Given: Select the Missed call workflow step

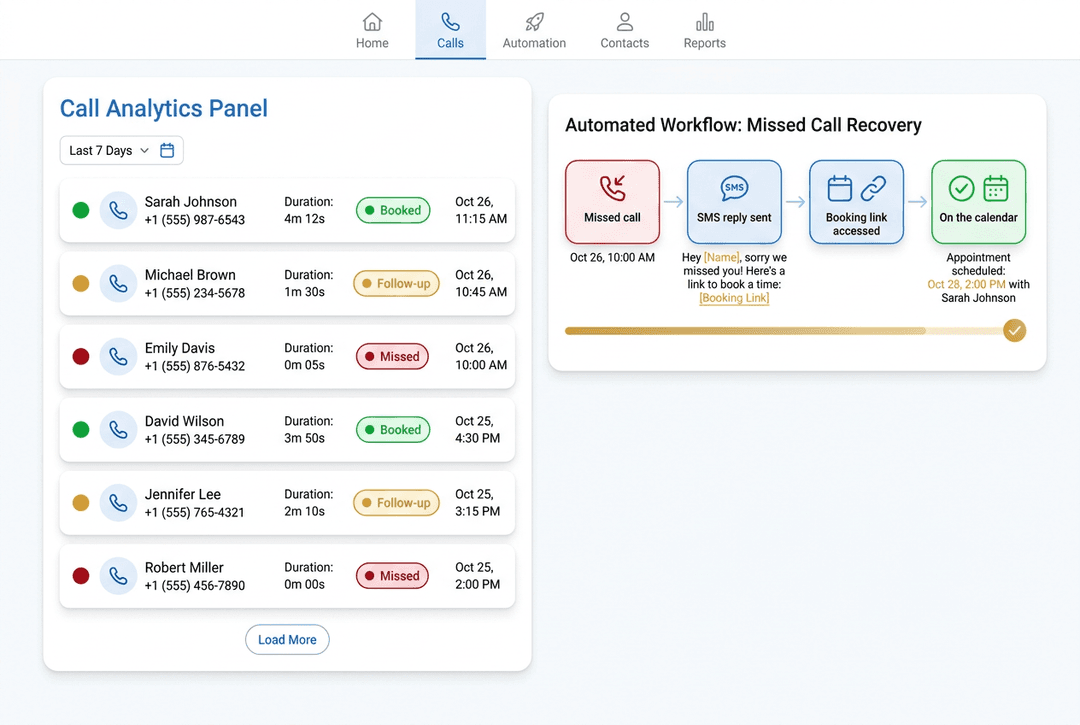Looking at the screenshot, I should [612, 202].
